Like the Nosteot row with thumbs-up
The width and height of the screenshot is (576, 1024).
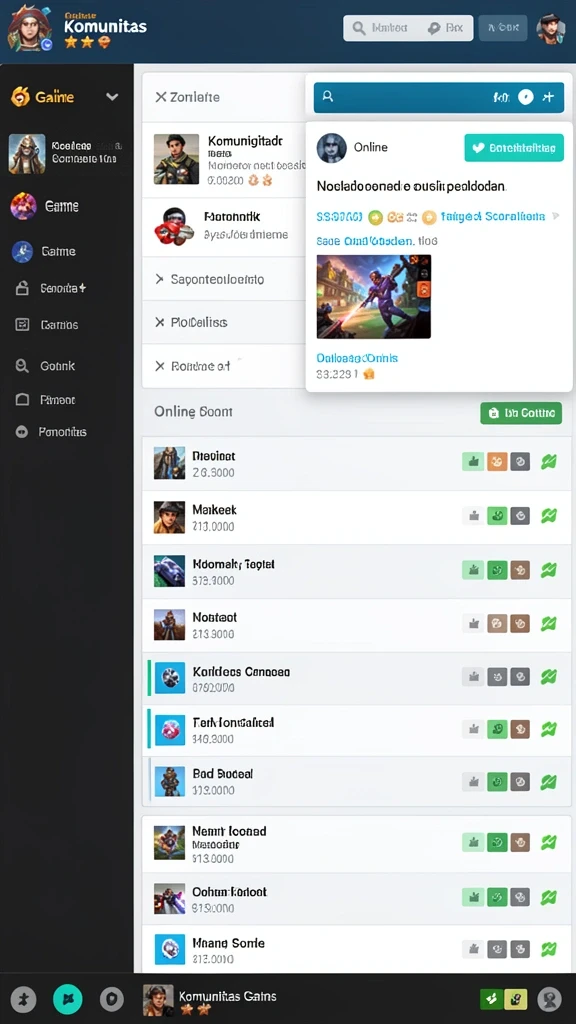point(473,623)
